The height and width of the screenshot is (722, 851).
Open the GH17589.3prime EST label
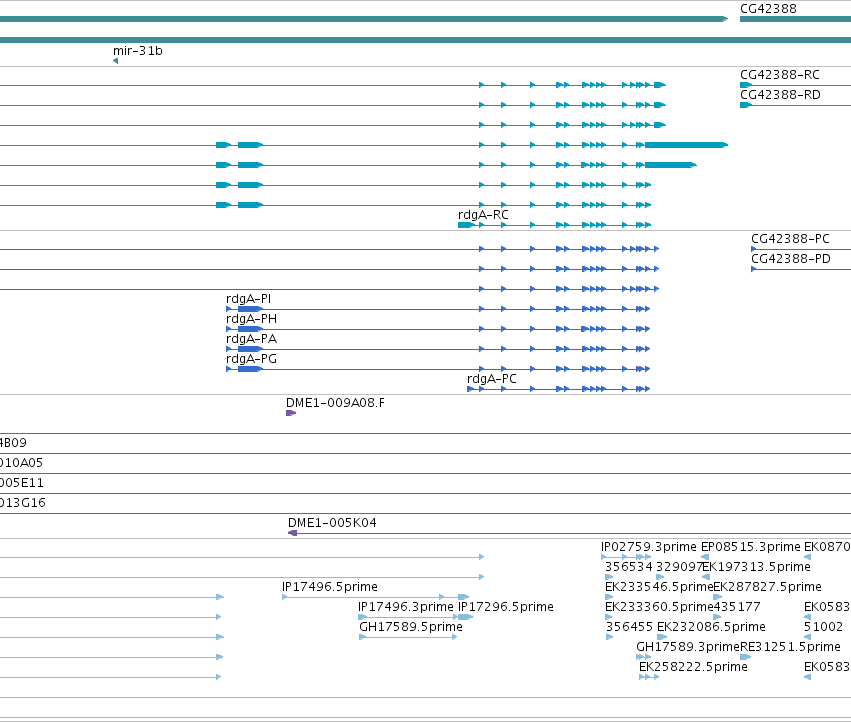pos(688,647)
